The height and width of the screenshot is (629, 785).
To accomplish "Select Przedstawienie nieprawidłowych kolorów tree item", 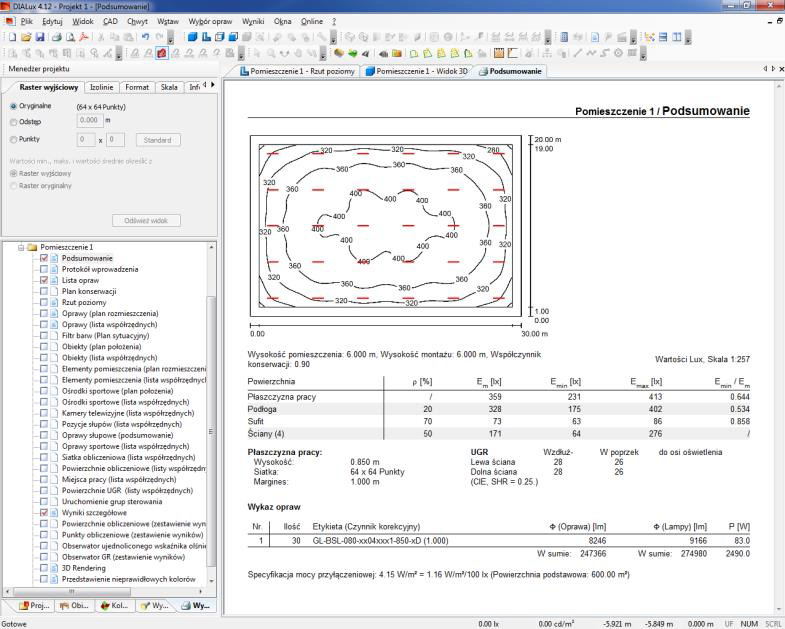I will [x=129, y=579].
